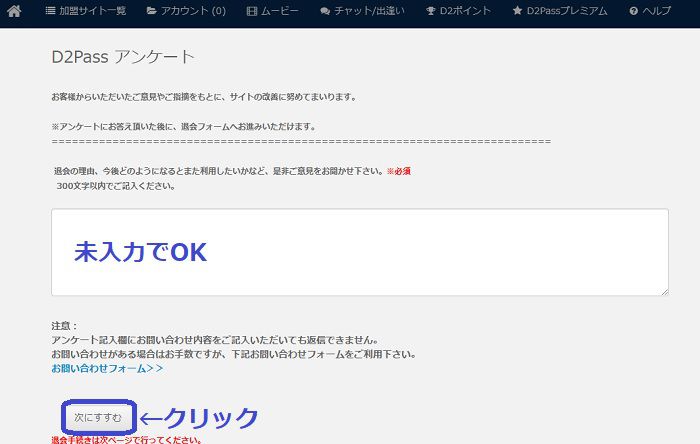Go to the home page via house icon
The width and height of the screenshot is (700, 444).
tap(14, 11)
